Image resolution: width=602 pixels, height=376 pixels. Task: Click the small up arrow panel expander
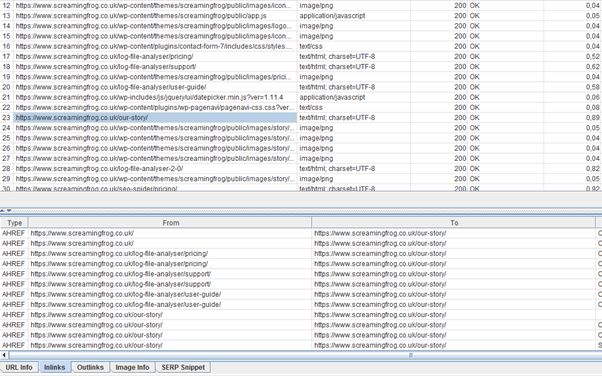pyautogui.click(x=2, y=210)
